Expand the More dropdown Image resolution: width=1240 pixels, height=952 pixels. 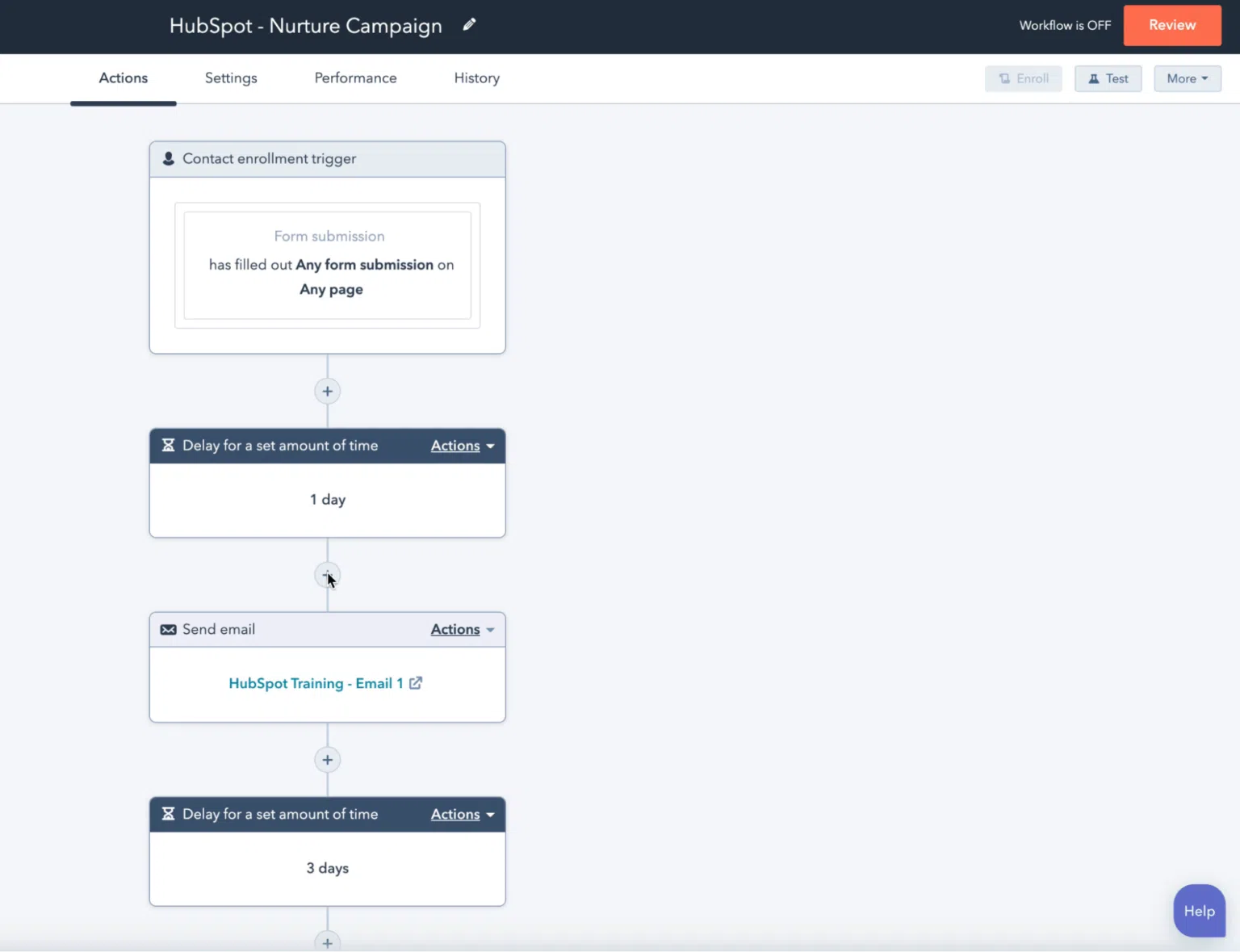[x=1187, y=78]
